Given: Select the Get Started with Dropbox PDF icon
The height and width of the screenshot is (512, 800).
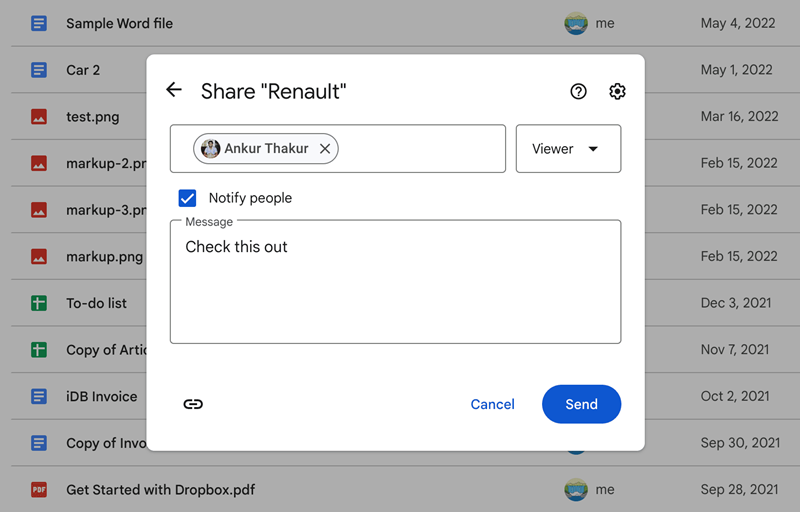Looking at the screenshot, I should (39, 490).
